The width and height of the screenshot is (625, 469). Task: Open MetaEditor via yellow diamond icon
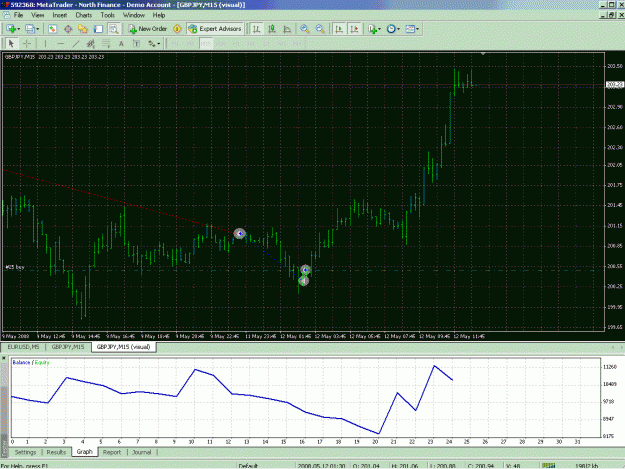coord(177,29)
